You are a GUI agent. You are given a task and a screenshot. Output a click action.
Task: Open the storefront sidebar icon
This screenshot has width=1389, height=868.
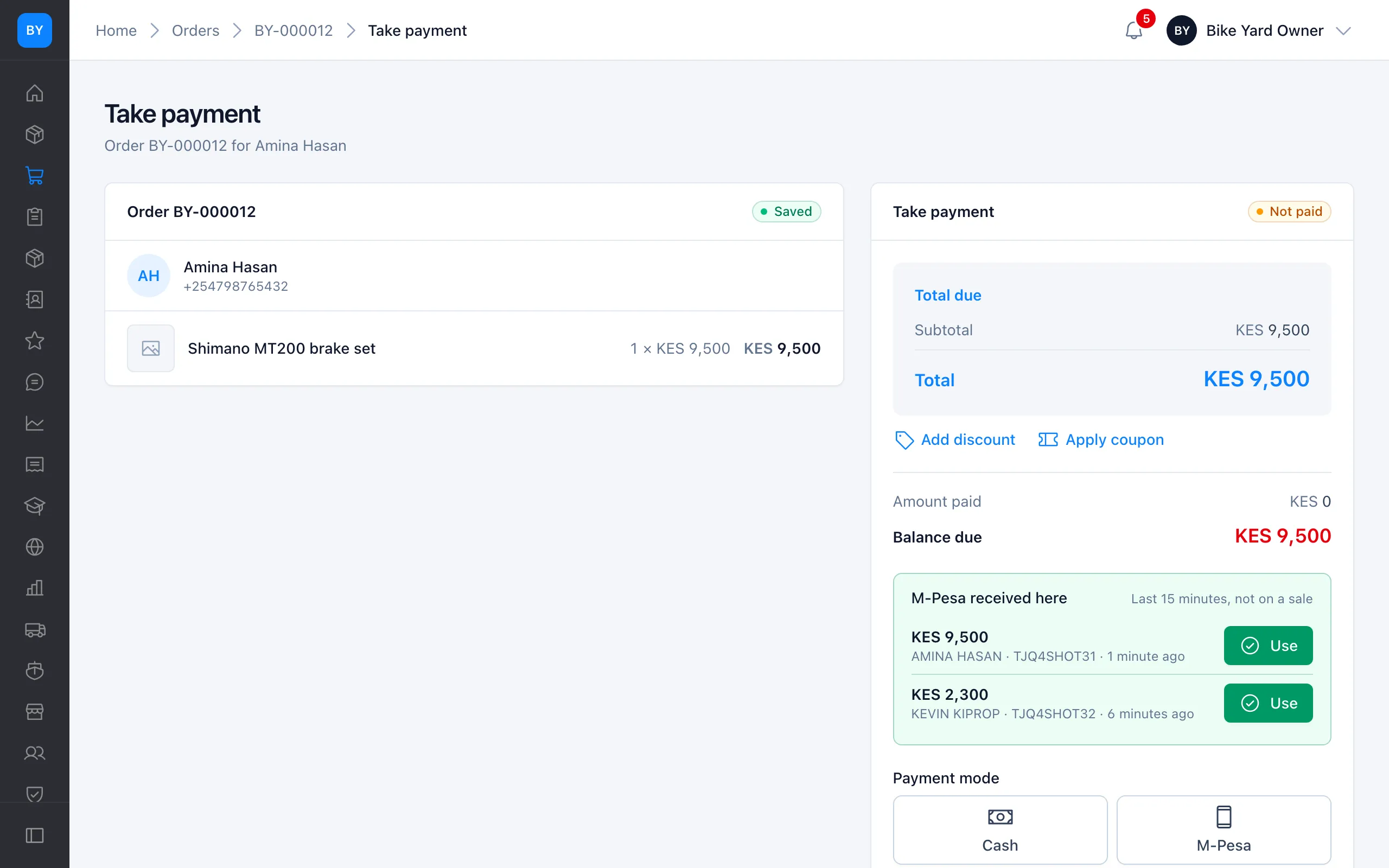(34, 712)
